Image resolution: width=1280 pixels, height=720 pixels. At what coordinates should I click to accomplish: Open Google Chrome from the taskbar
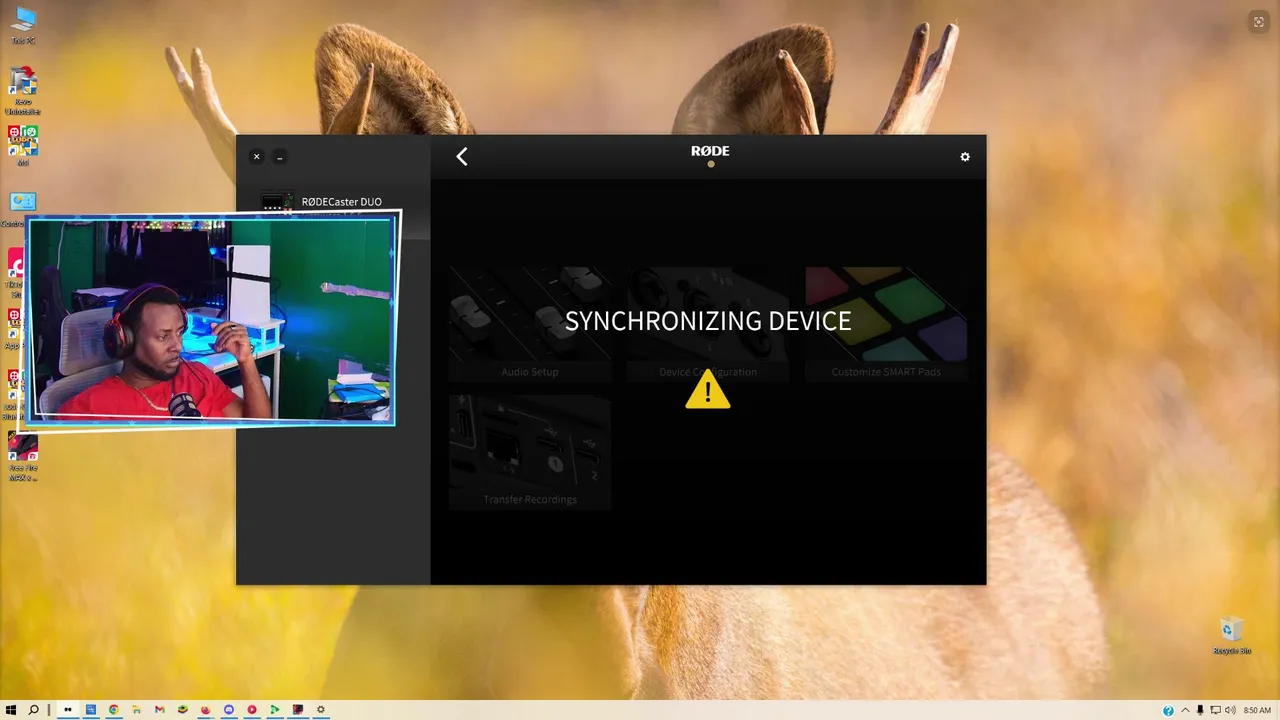pos(114,710)
